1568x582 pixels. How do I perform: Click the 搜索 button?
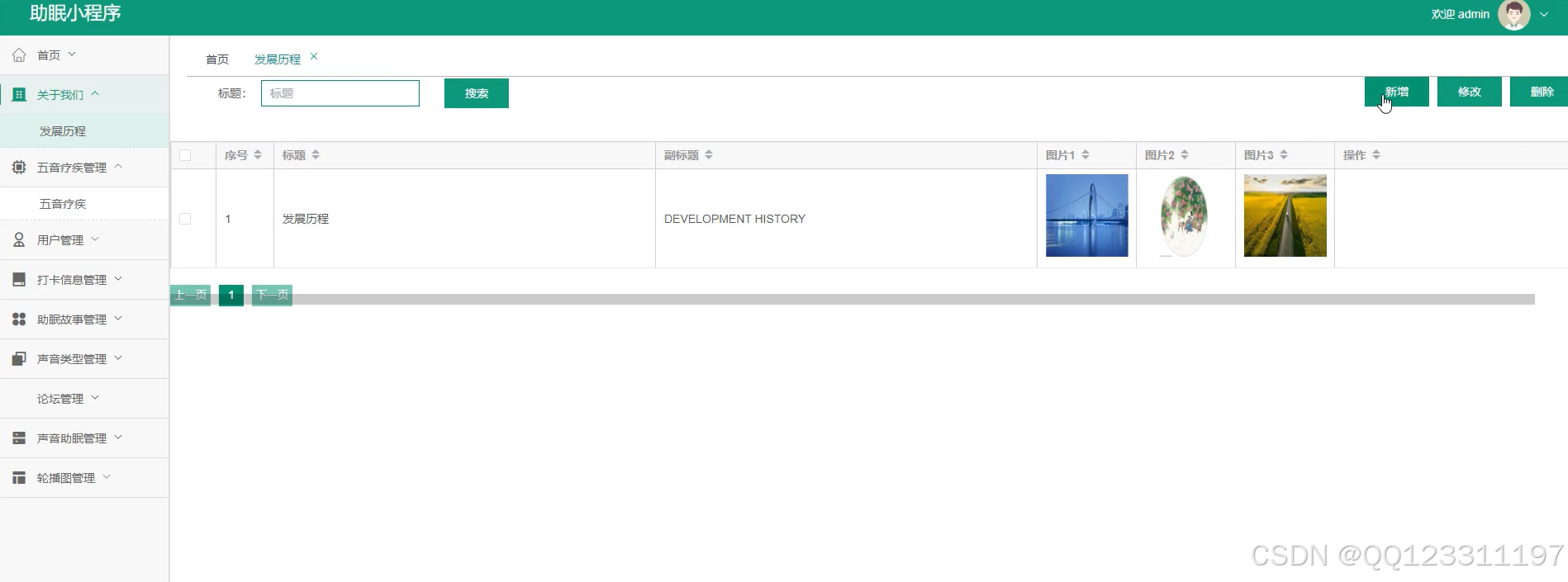click(477, 93)
